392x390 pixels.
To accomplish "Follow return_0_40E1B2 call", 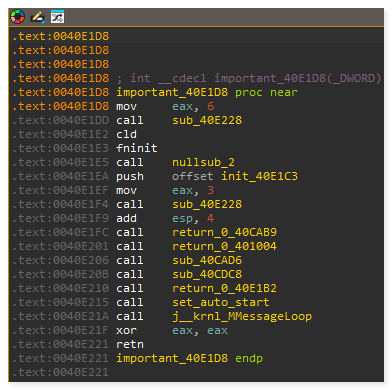I will [224, 288].
